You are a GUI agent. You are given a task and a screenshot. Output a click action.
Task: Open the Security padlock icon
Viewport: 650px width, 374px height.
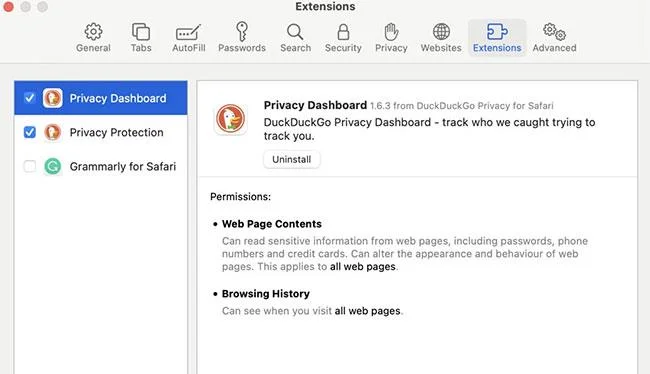(343, 32)
